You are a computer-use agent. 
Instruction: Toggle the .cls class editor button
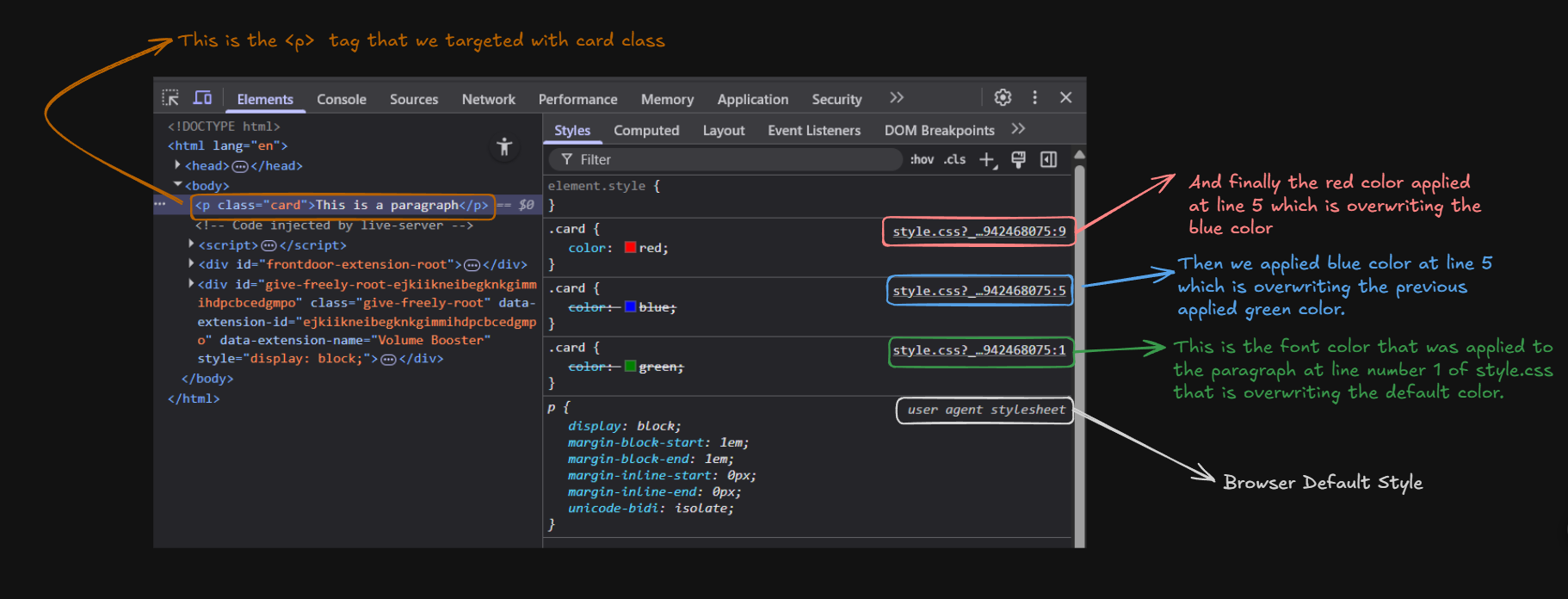(x=954, y=160)
